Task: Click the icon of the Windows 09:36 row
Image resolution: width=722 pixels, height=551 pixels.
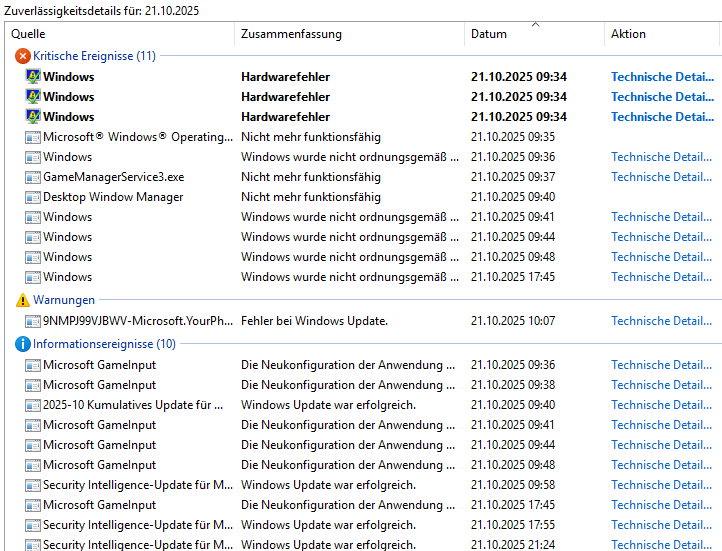Action: pyautogui.click(x=33, y=157)
